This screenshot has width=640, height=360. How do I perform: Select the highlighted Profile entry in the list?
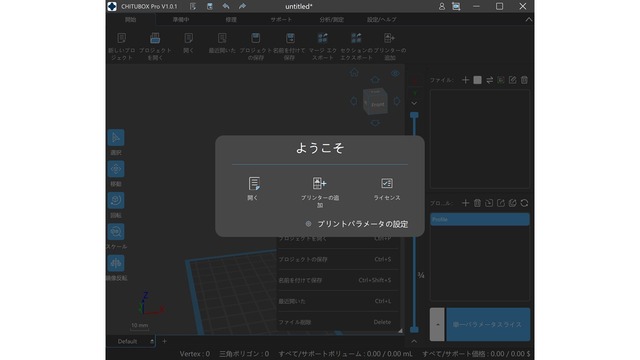(480, 219)
